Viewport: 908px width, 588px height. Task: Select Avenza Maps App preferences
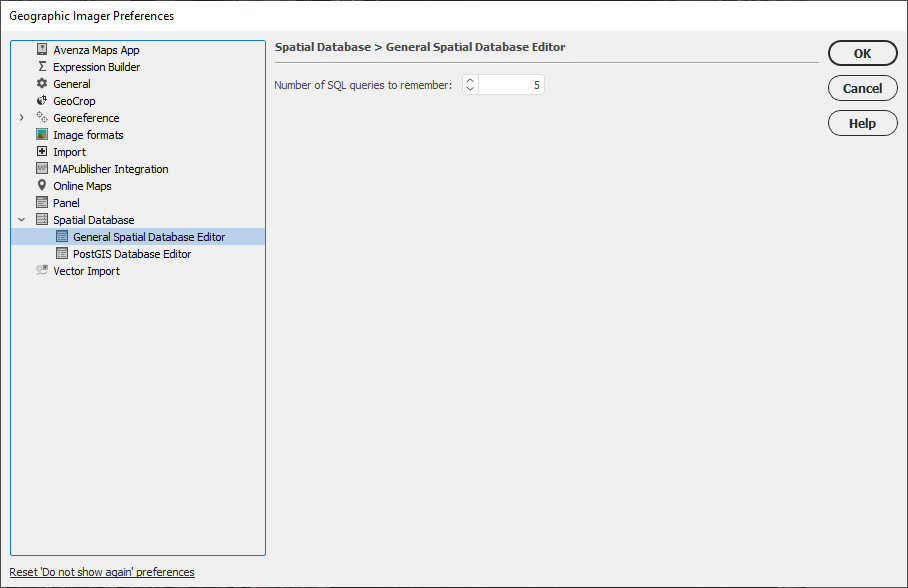click(x=96, y=50)
